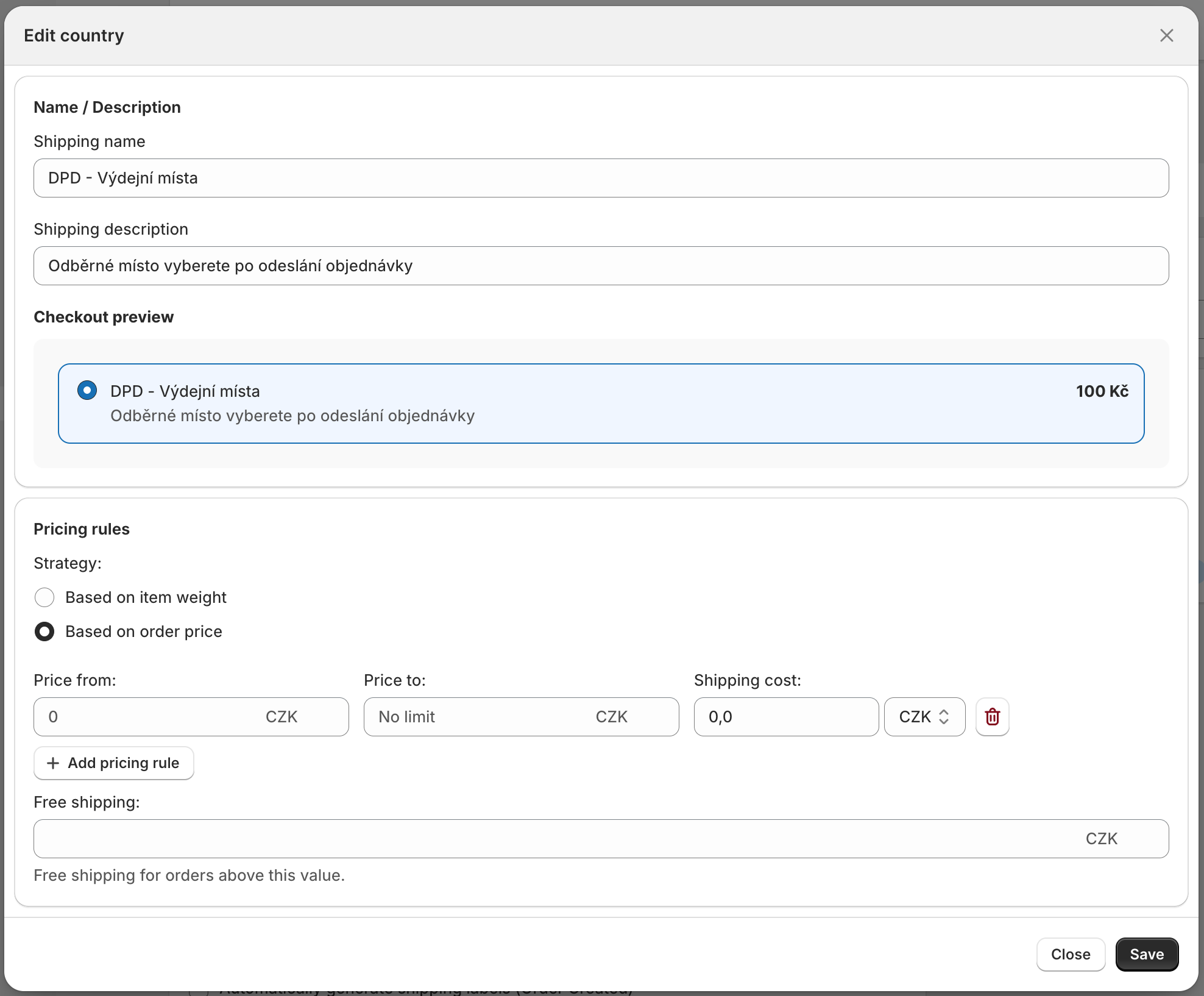The width and height of the screenshot is (1204, 996).
Task: Click the 100 Kč price in preview
Action: pos(1102,391)
